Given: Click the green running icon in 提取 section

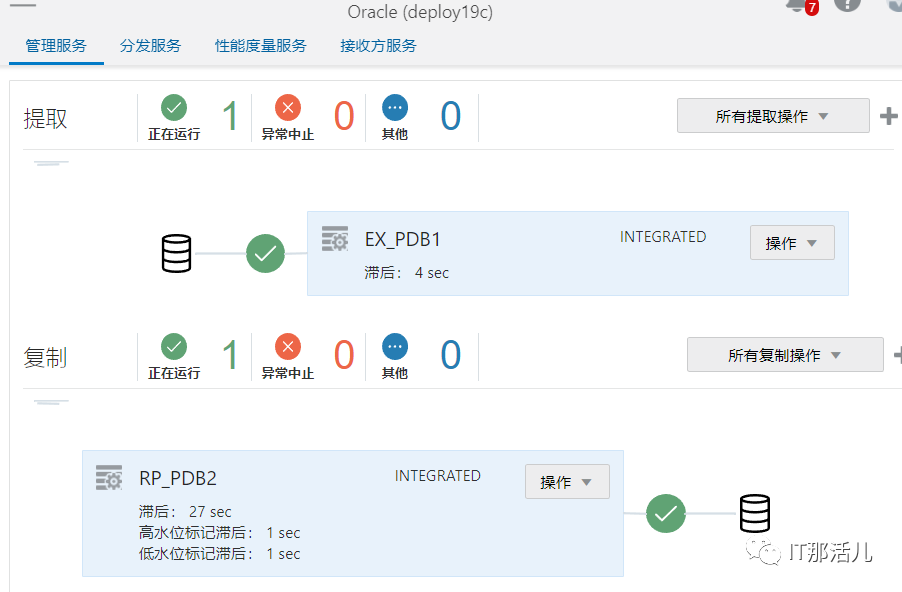Looking at the screenshot, I should (174, 108).
